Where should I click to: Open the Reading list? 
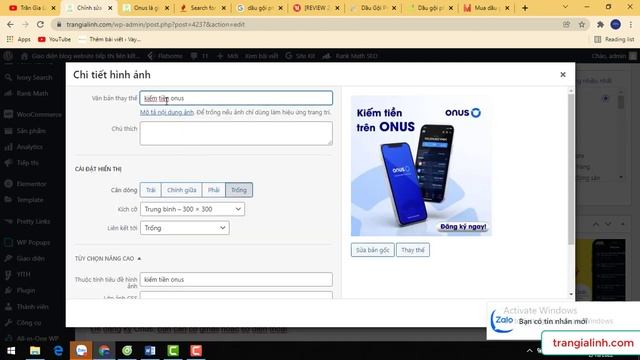click(614, 40)
